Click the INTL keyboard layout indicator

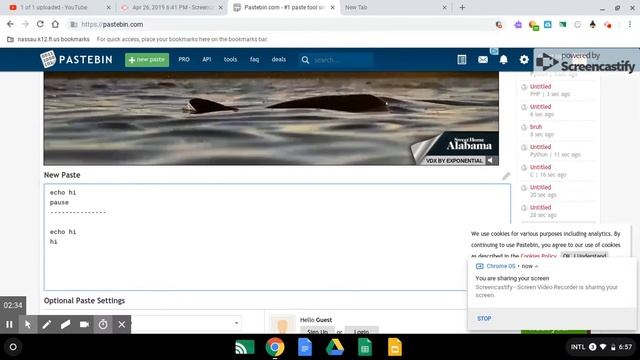tap(578, 347)
